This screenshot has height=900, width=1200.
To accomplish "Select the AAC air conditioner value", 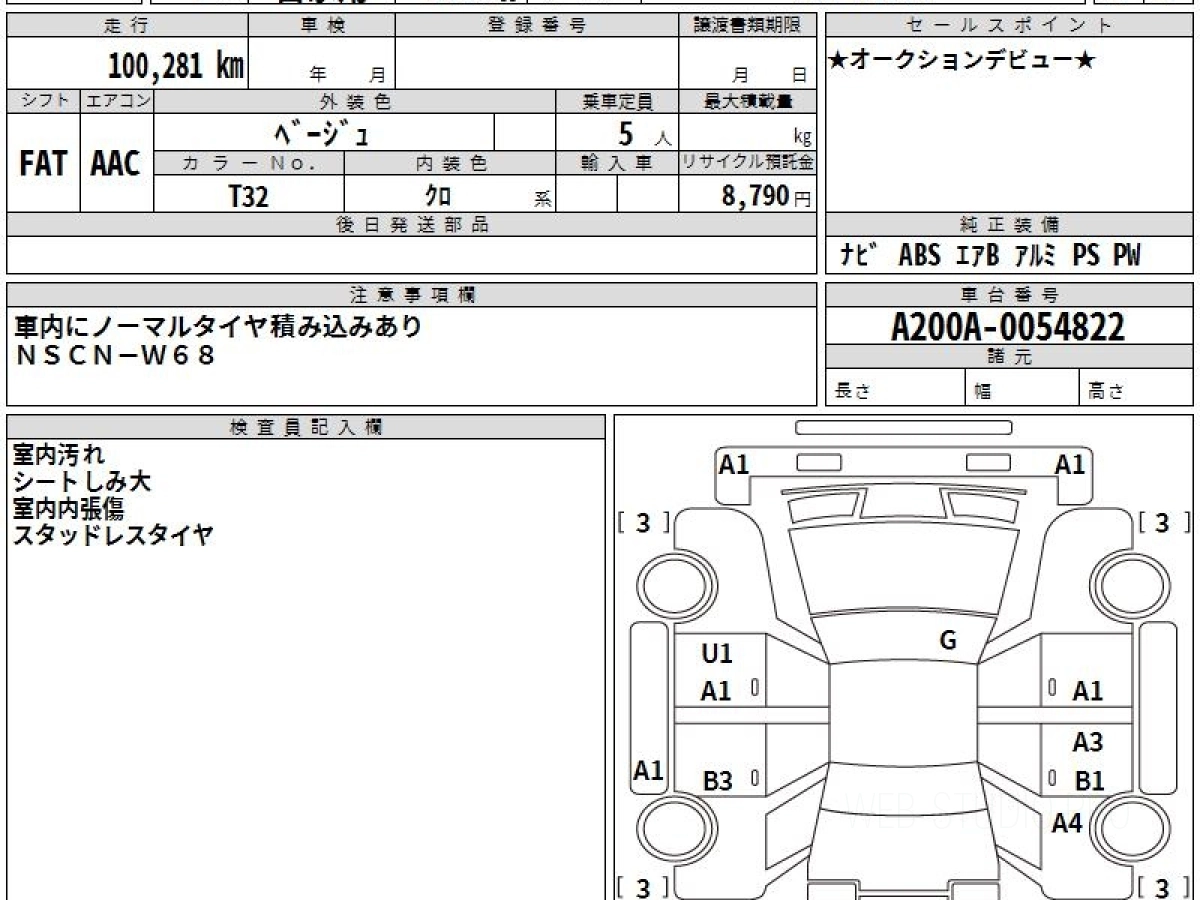I will (116, 164).
